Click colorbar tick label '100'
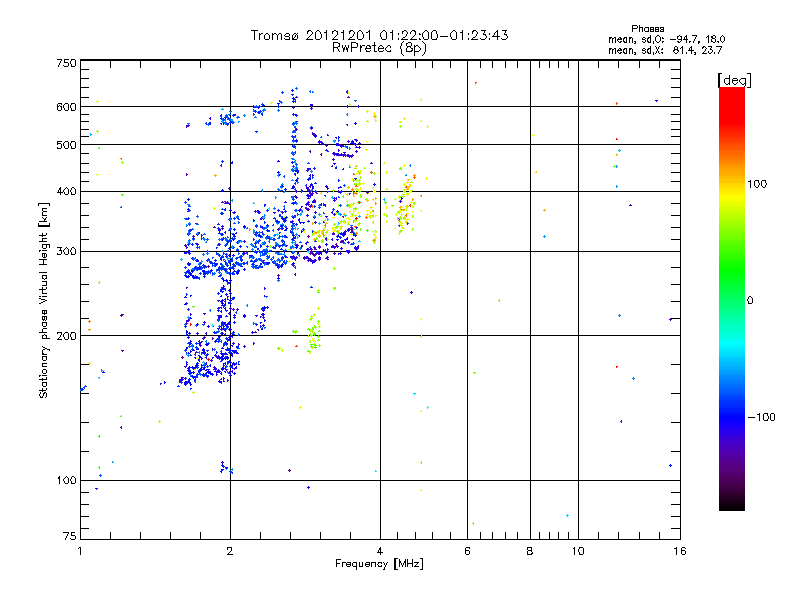Screen dimensions: 800x600 [x=757, y=184]
